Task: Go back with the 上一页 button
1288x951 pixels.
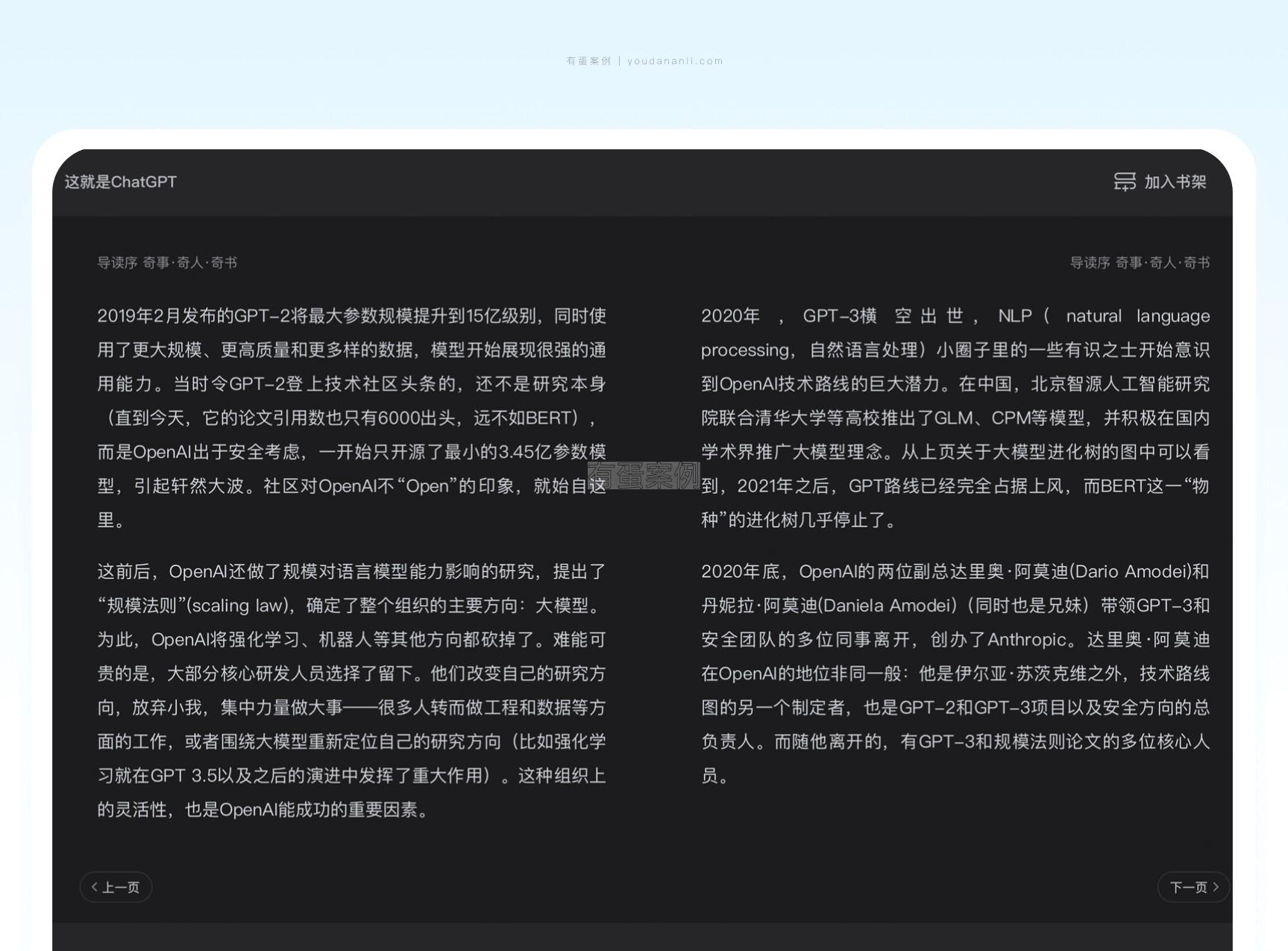Action: [116, 887]
